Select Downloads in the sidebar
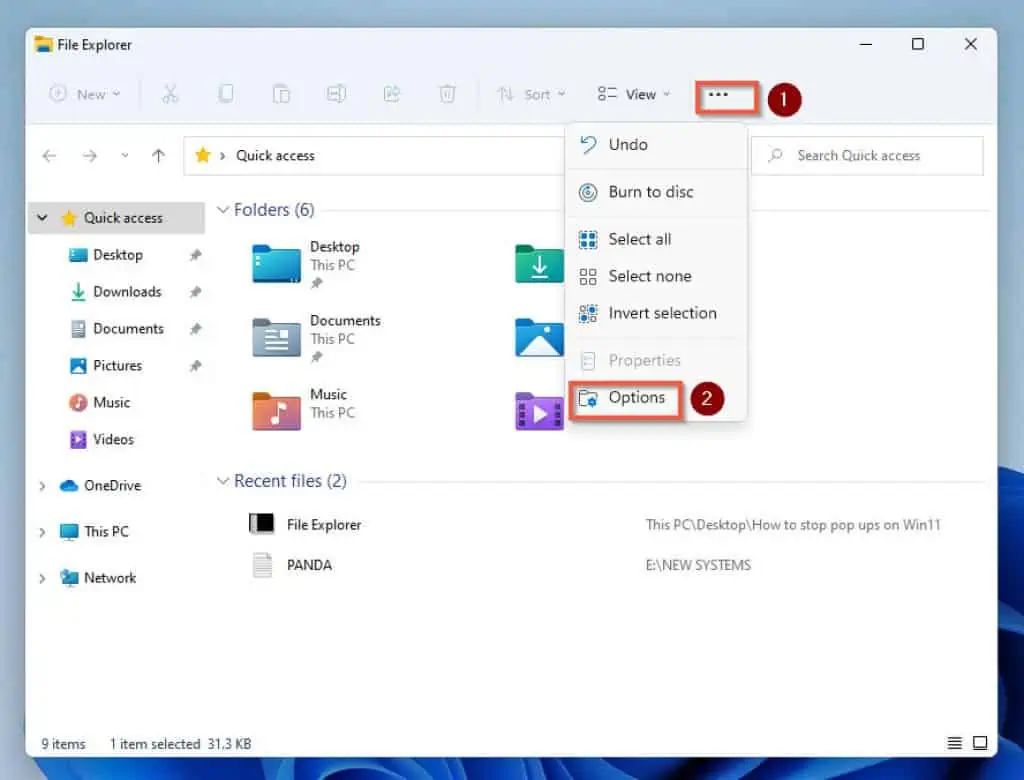The image size is (1024, 780). coord(127,292)
